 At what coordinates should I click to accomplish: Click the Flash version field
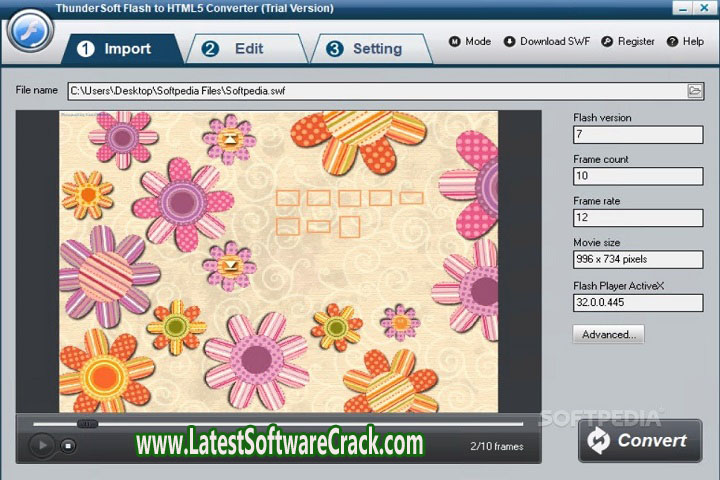638,133
